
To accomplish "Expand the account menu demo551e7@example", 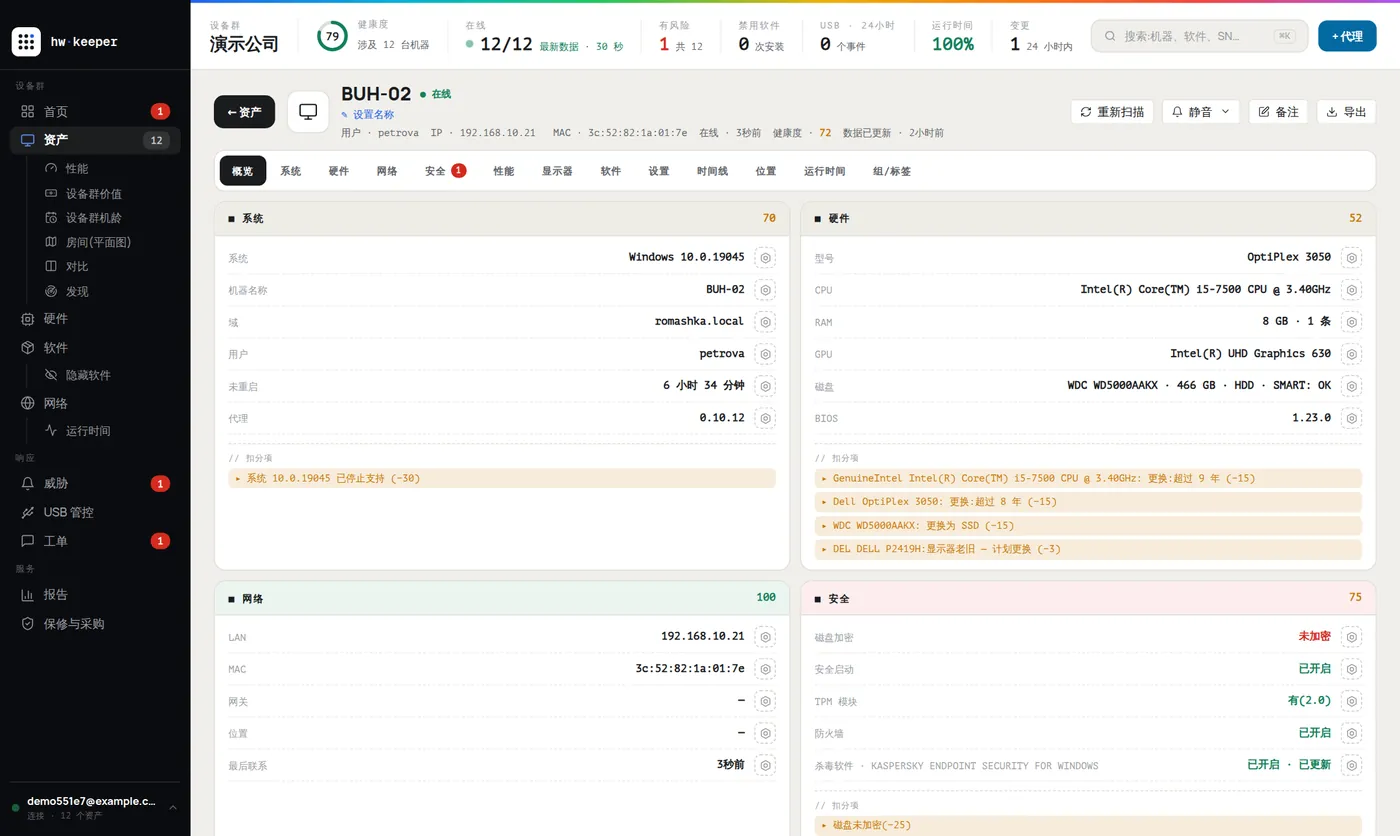I will 95,808.
